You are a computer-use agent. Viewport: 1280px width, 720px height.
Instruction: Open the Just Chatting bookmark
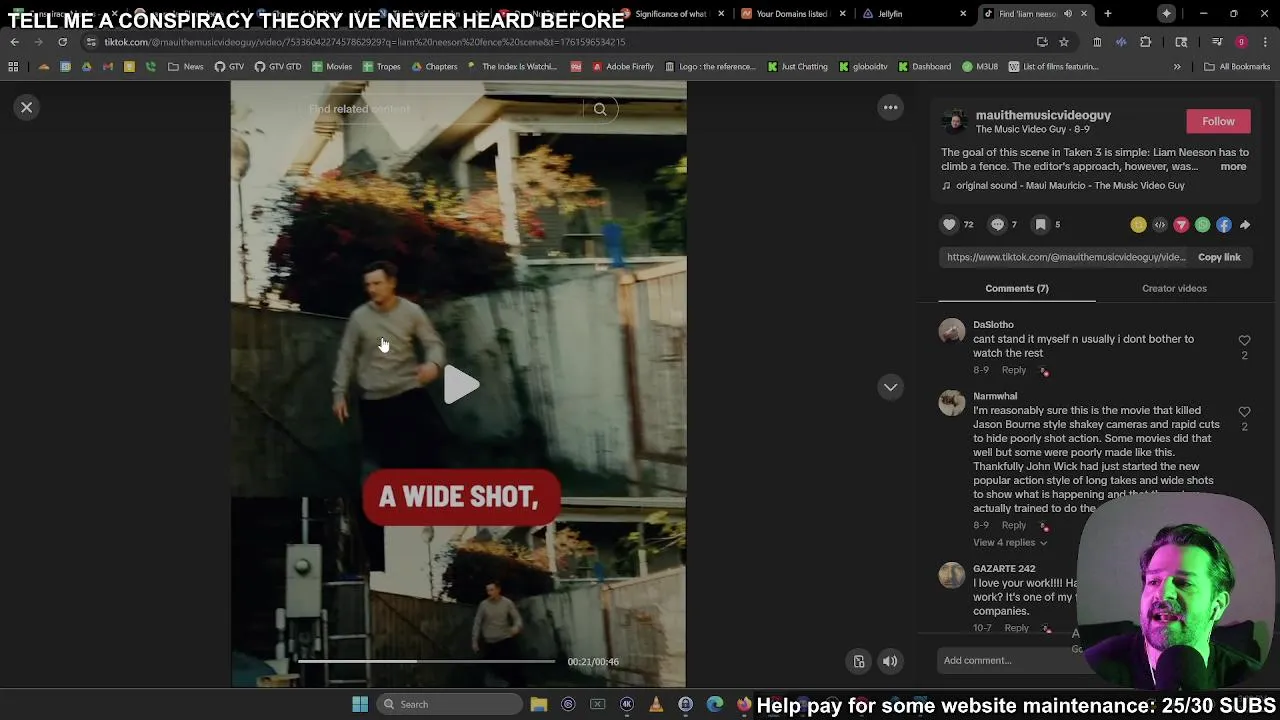[798, 67]
